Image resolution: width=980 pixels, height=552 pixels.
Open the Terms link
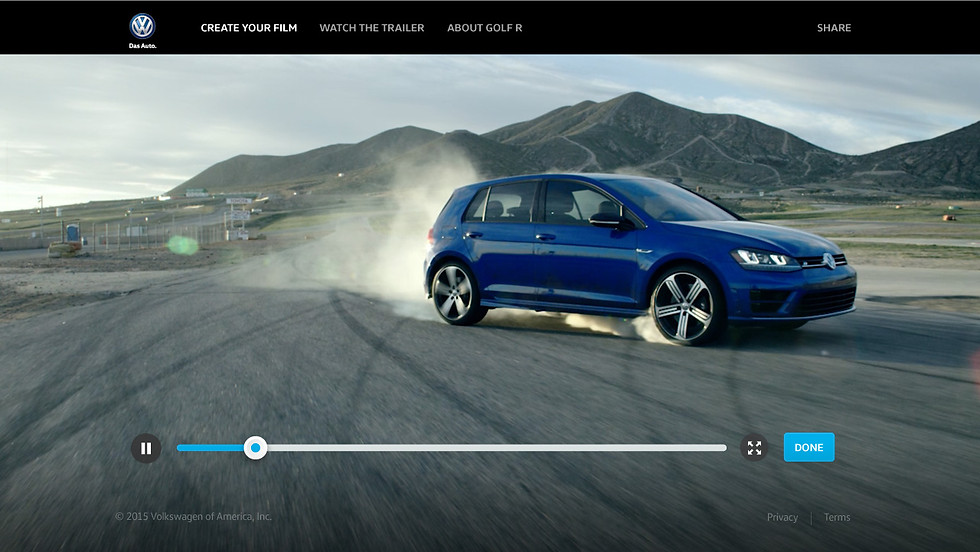(x=837, y=518)
